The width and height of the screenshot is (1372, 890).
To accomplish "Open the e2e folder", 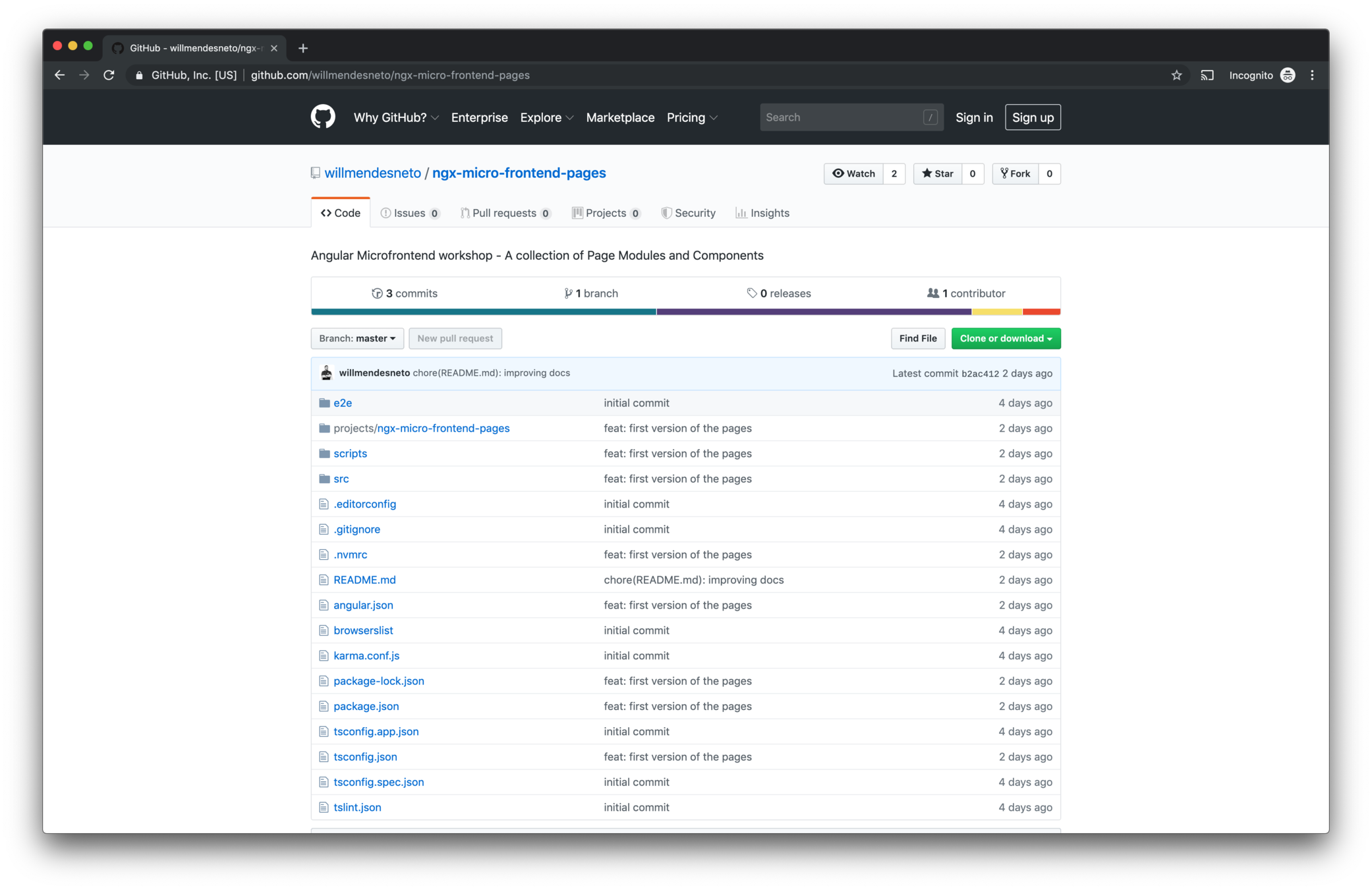I will click(x=342, y=403).
